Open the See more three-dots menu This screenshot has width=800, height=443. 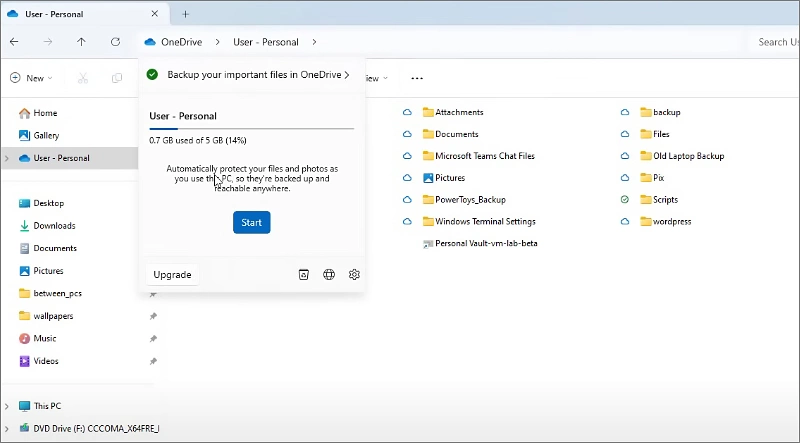pyautogui.click(x=417, y=78)
